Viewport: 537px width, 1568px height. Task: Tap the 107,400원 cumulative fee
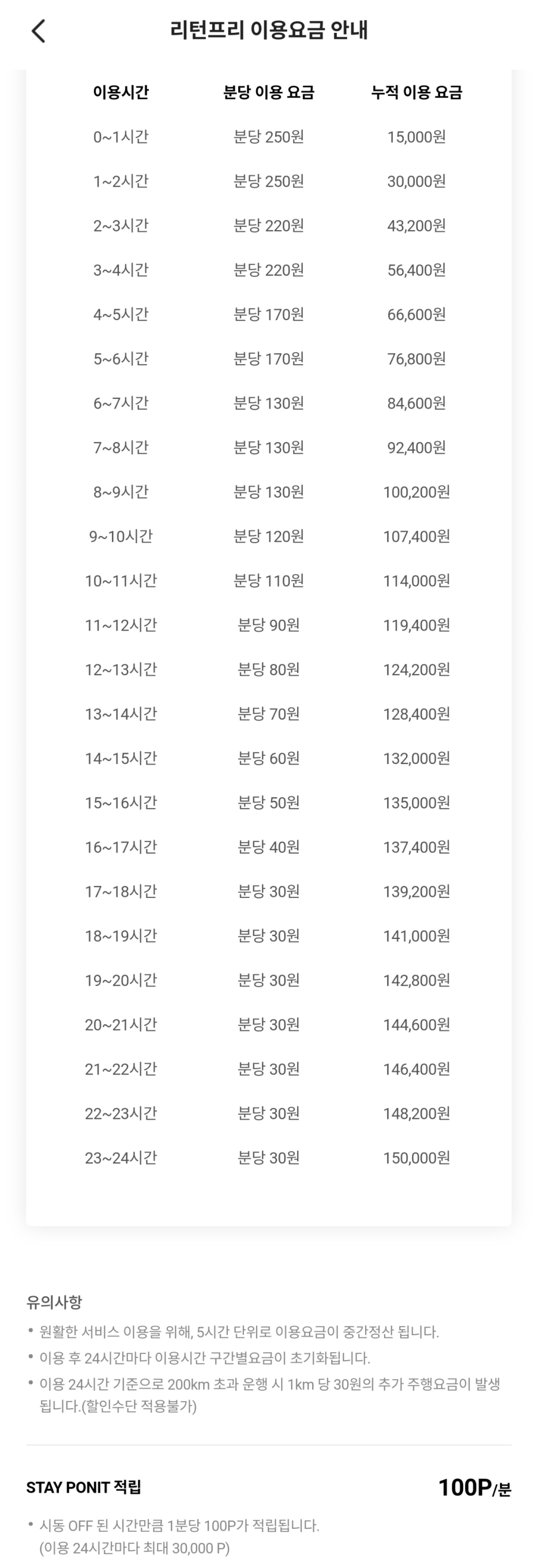[416, 536]
